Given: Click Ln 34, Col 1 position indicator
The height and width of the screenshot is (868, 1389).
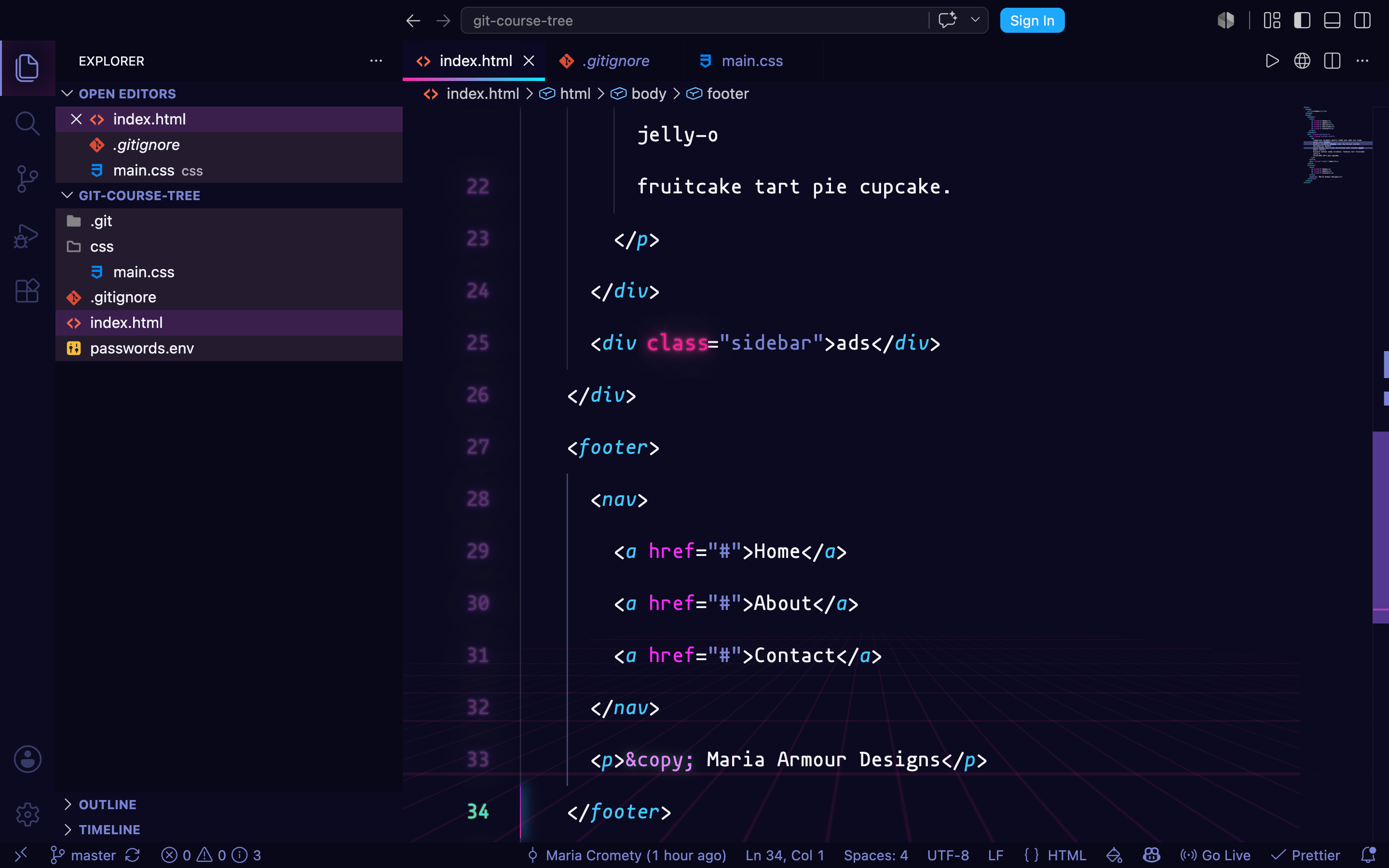Looking at the screenshot, I should [x=785, y=855].
